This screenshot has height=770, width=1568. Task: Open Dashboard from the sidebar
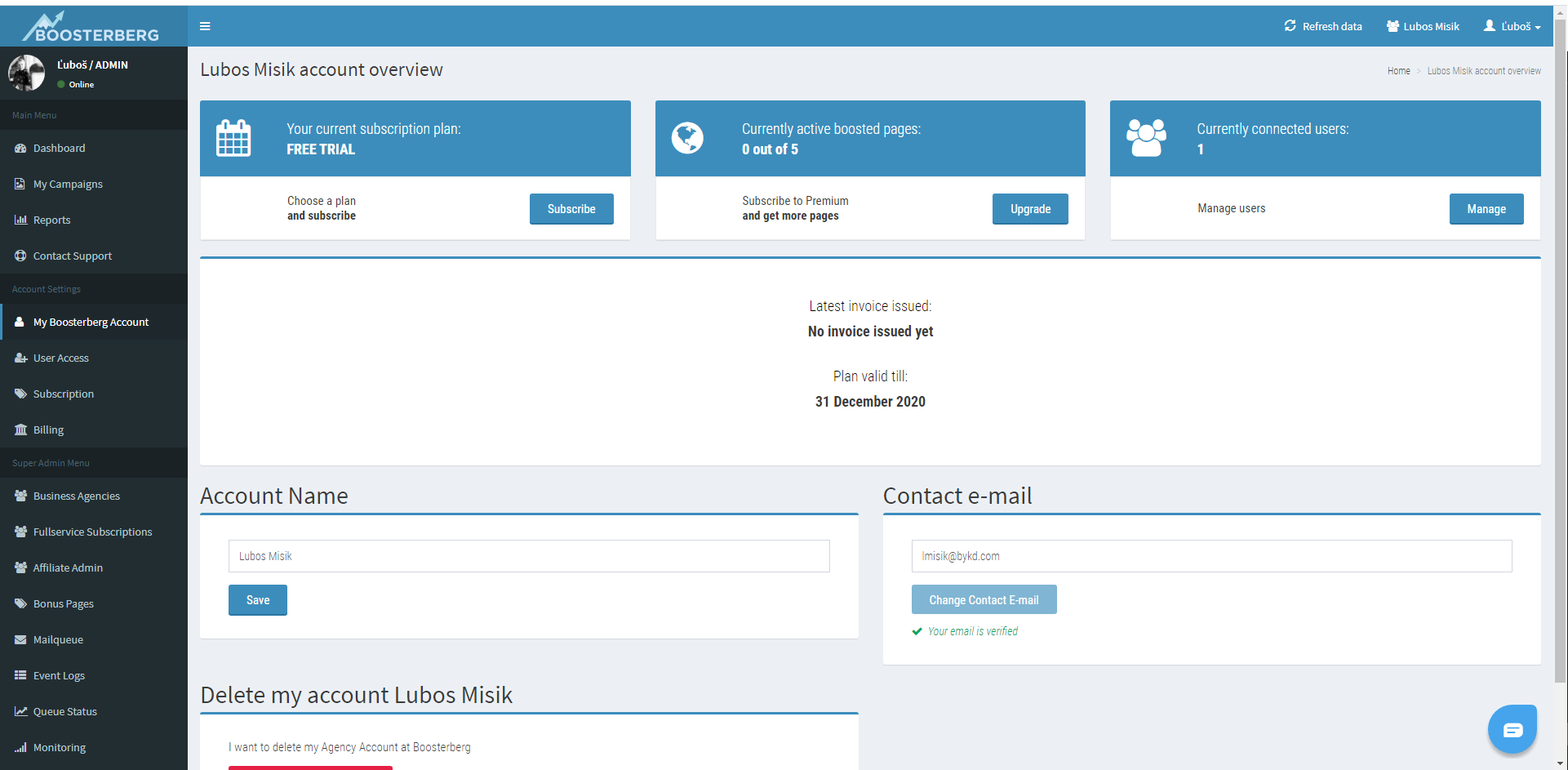94,148
